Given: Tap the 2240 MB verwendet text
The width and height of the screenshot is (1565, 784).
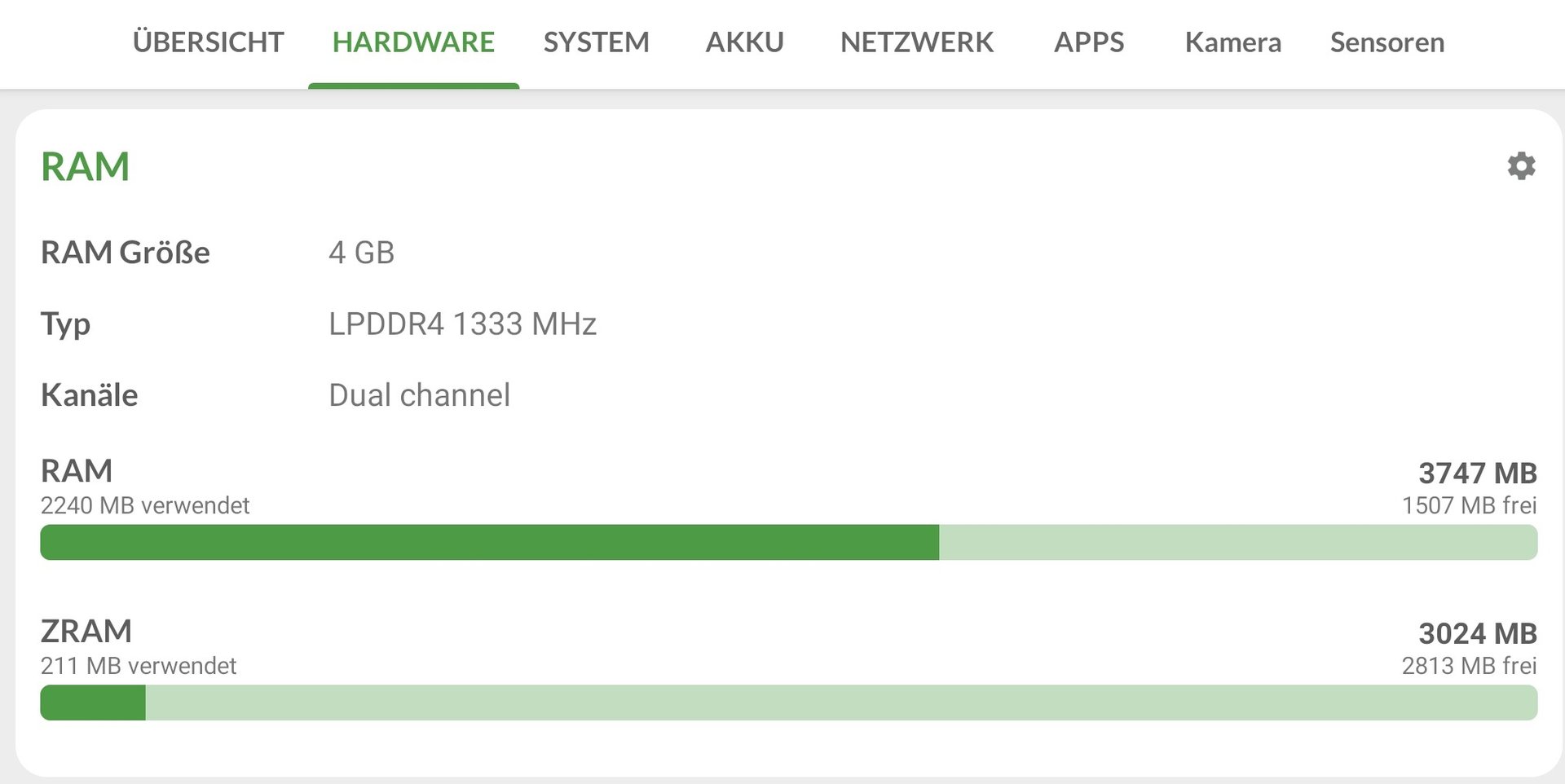Looking at the screenshot, I should coord(145,506).
